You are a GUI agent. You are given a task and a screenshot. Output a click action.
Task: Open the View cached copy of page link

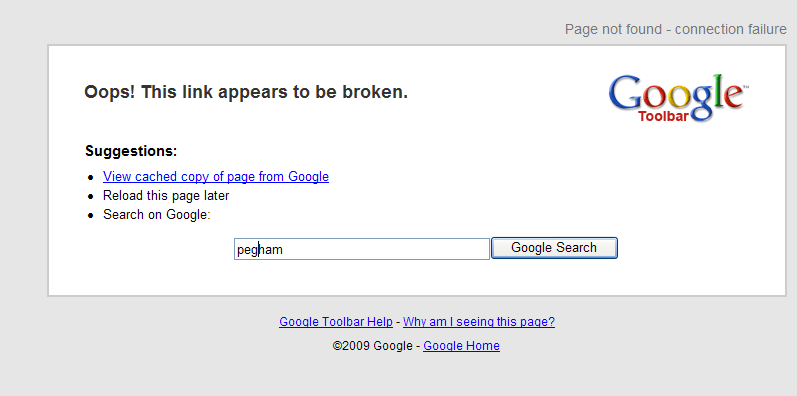(x=216, y=176)
